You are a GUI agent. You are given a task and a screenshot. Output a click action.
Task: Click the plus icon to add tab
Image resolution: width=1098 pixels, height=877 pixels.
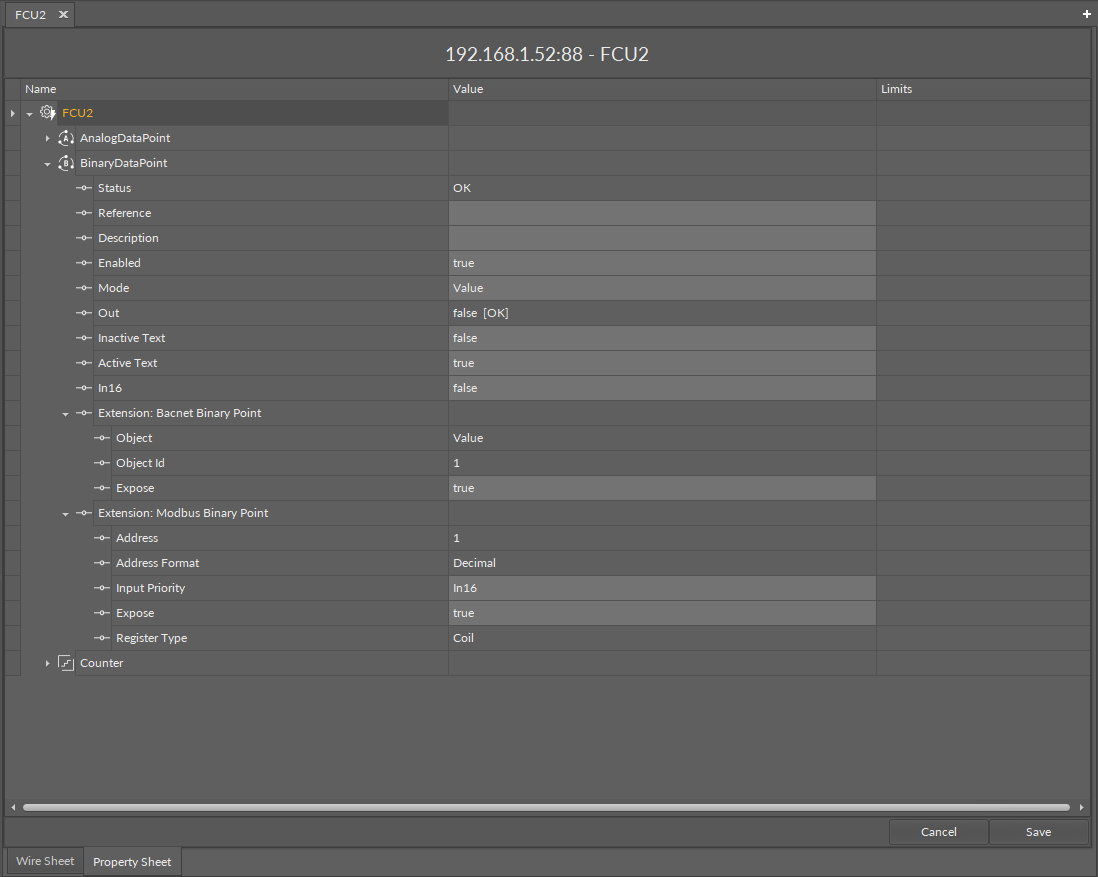(x=1087, y=14)
